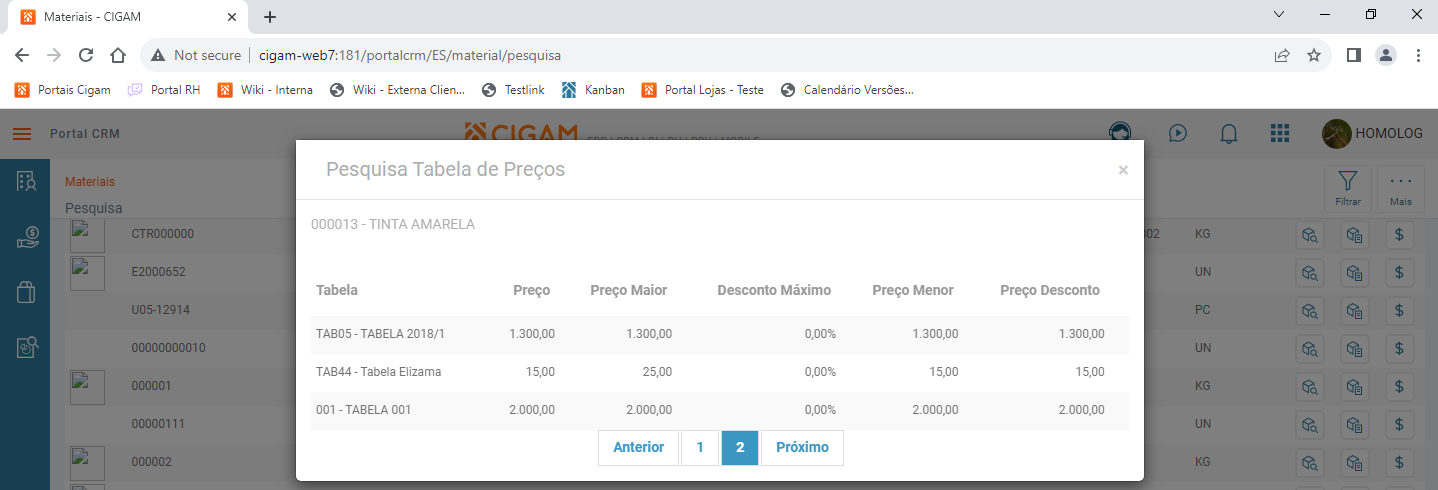The image size is (1438, 490).
Task: Click the browser address bar
Action: click(700, 55)
